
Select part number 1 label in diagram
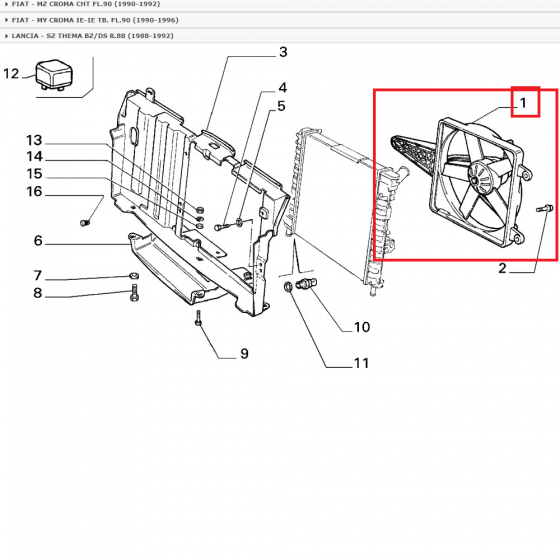pos(523,103)
